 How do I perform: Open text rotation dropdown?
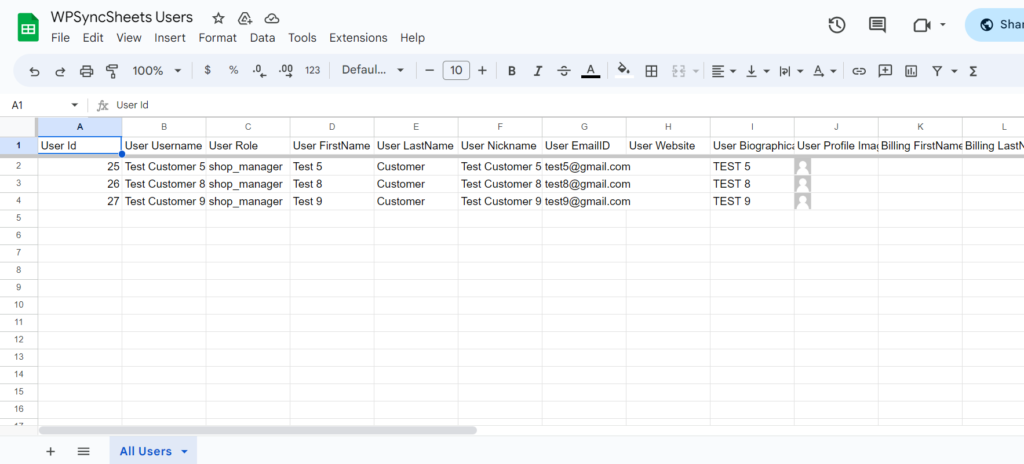tap(825, 71)
